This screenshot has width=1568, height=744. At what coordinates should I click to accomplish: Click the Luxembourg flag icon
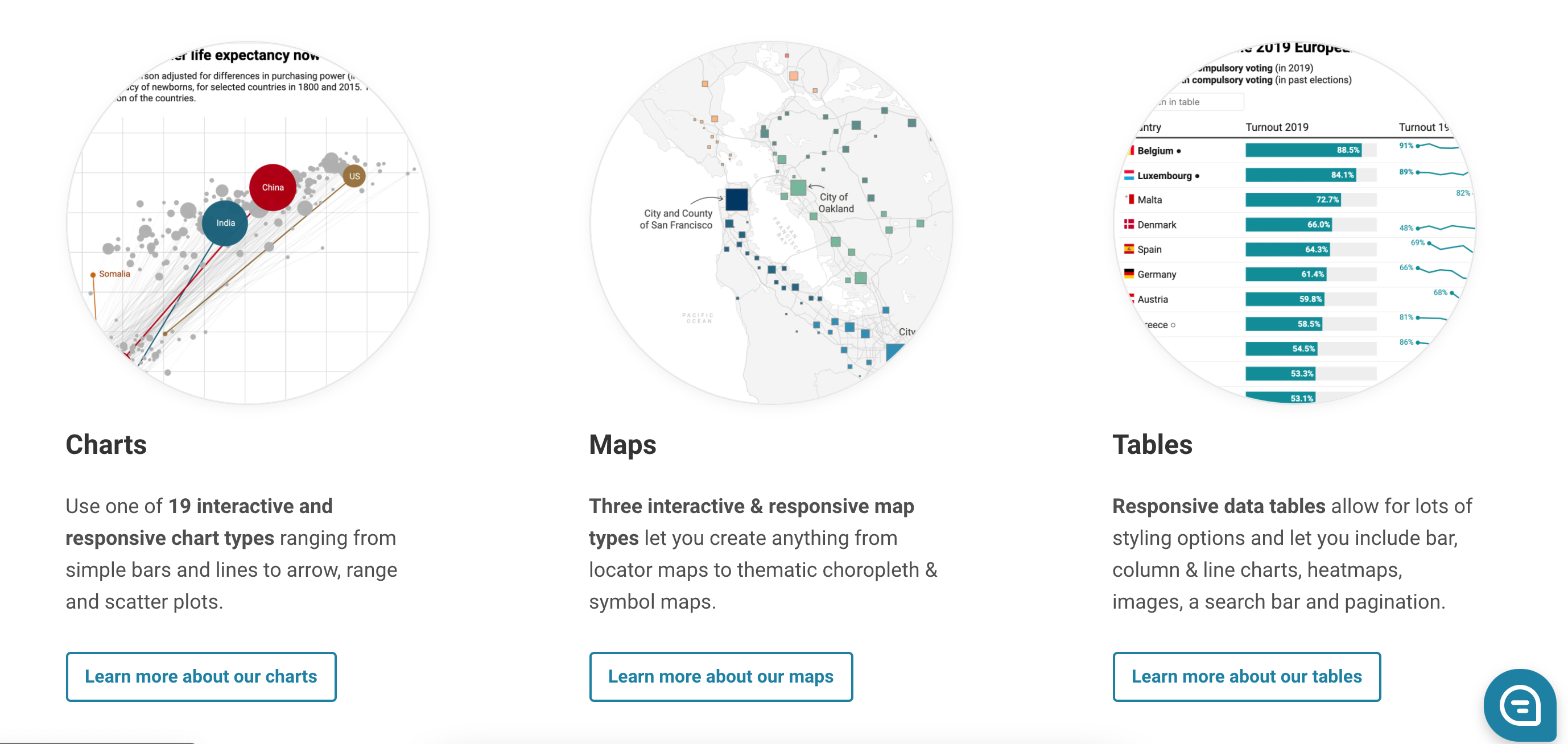tap(1129, 175)
